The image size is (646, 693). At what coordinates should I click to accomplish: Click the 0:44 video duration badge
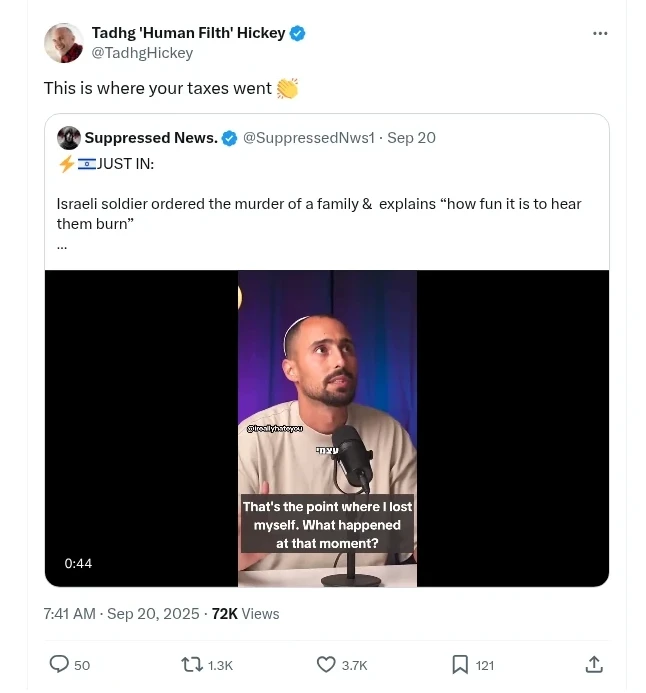[x=78, y=563]
